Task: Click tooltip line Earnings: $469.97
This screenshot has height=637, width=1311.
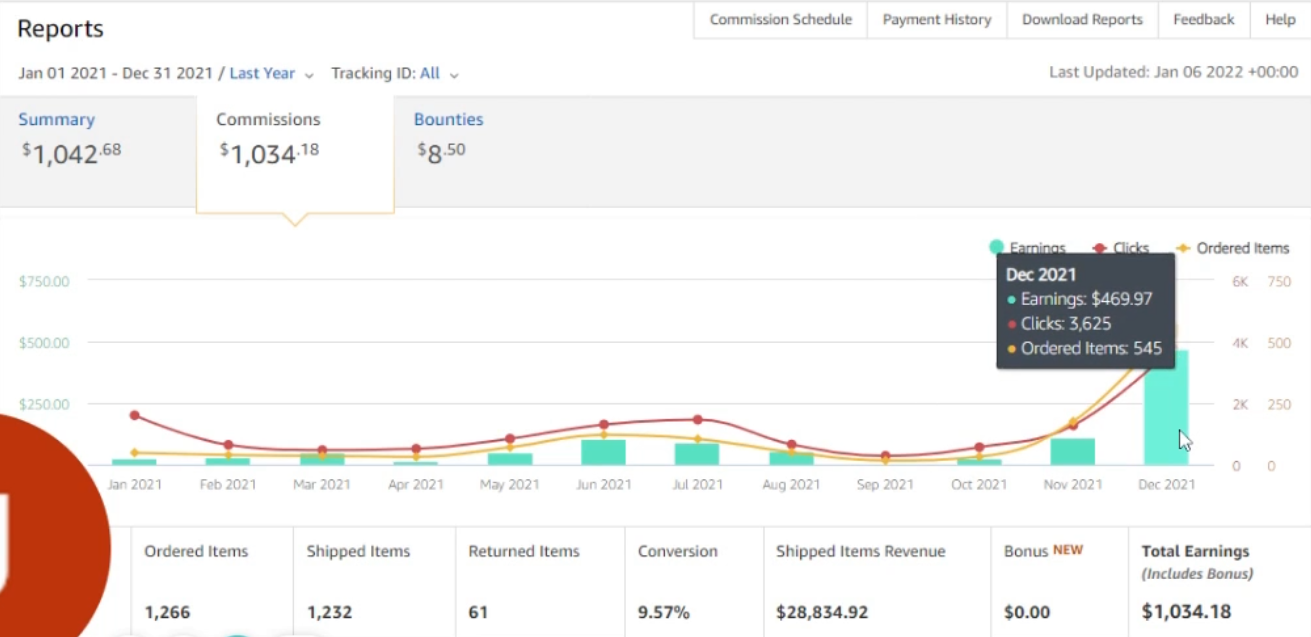Action: pyautogui.click(x=1086, y=299)
